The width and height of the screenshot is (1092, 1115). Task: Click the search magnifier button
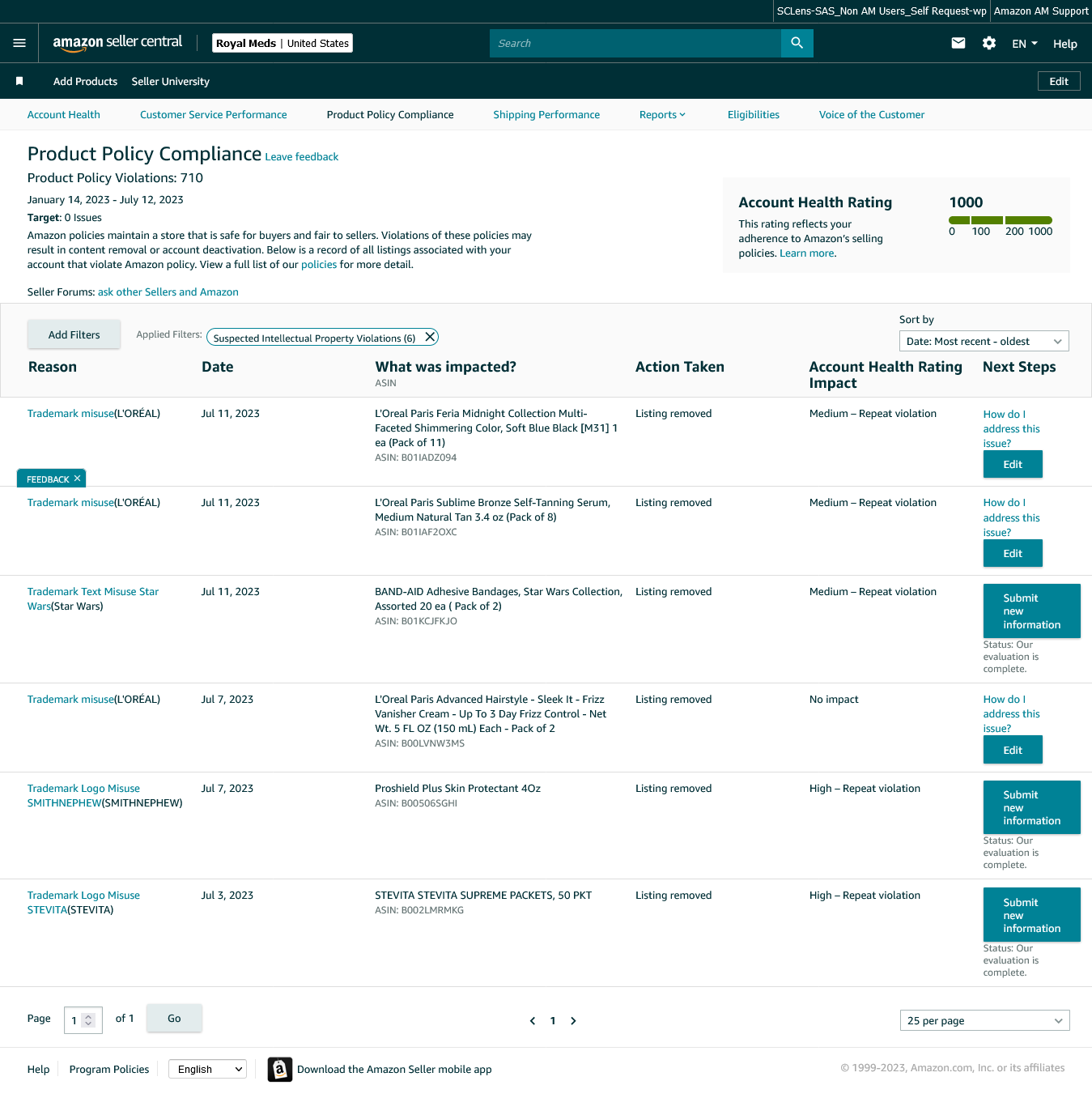(x=797, y=43)
